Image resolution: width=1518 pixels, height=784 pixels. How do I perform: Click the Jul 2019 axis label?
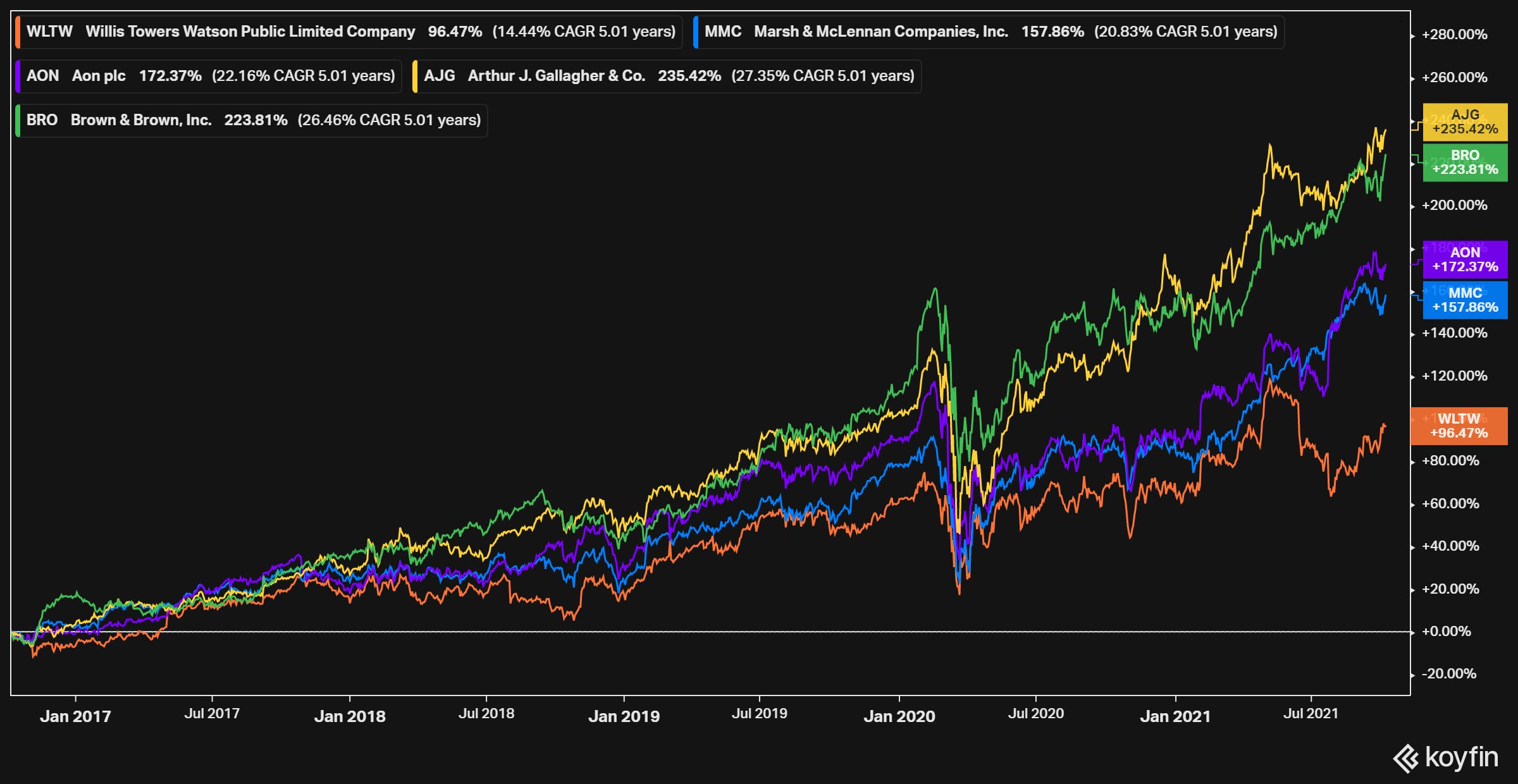pos(760,714)
